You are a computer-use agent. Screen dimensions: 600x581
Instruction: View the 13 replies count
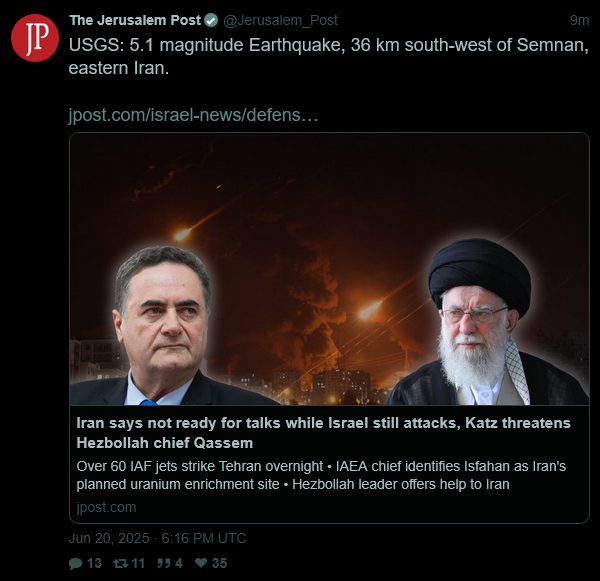point(94,563)
